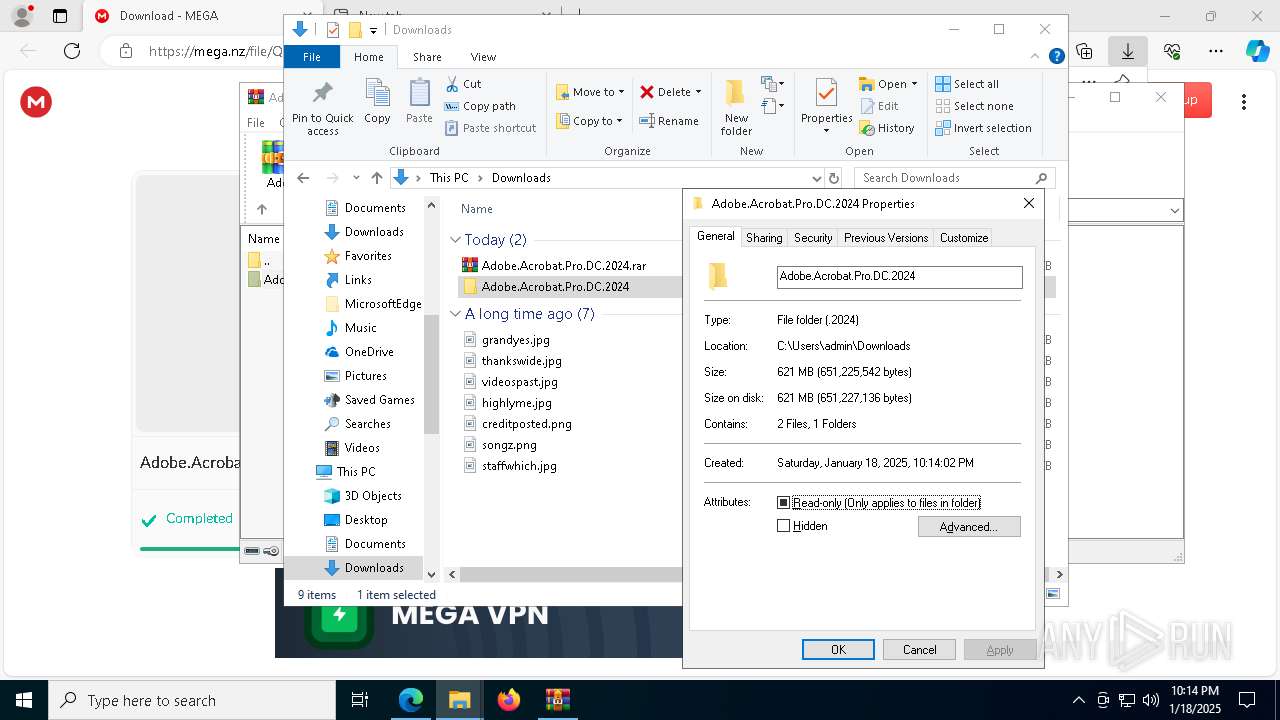Image resolution: width=1280 pixels, height=720 pixels.
Task: Click the Windows taskbar search box
Action: 192,700
